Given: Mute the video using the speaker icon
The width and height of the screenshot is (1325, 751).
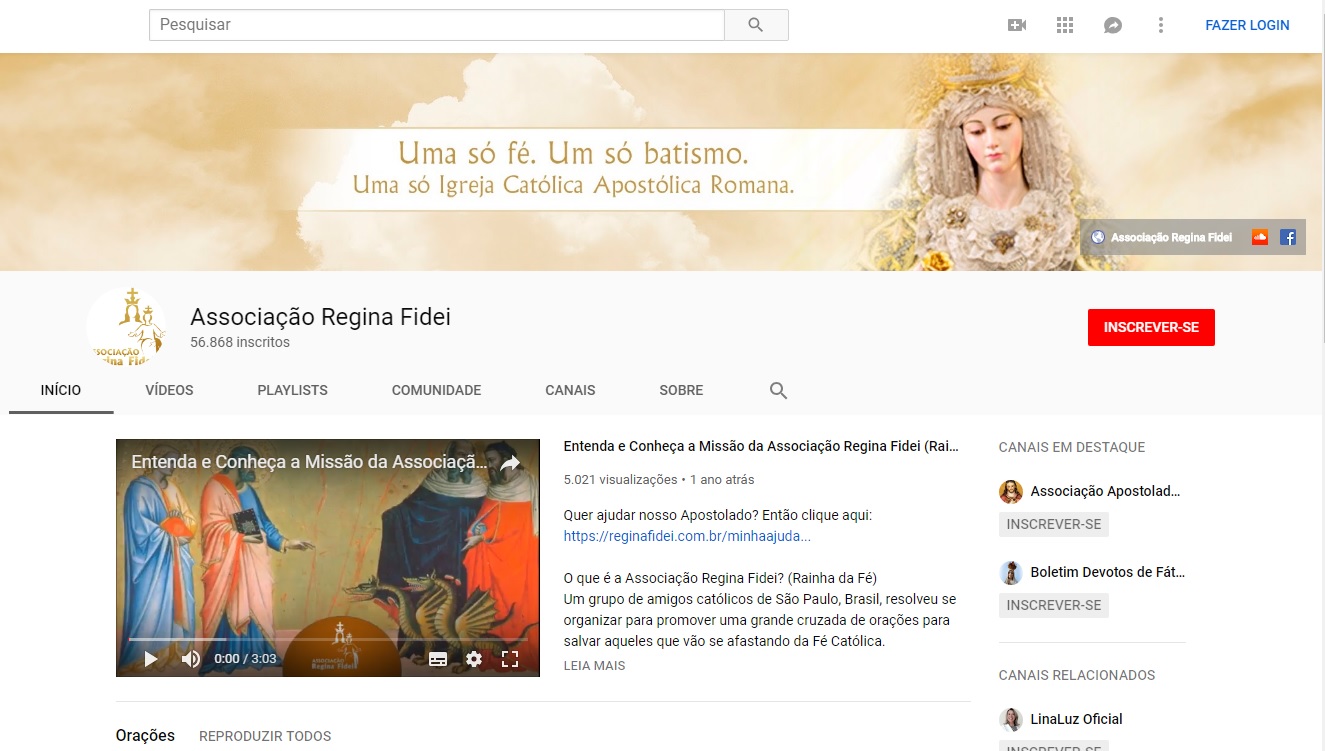Looking at the screenshot, I should click(190, 659).
